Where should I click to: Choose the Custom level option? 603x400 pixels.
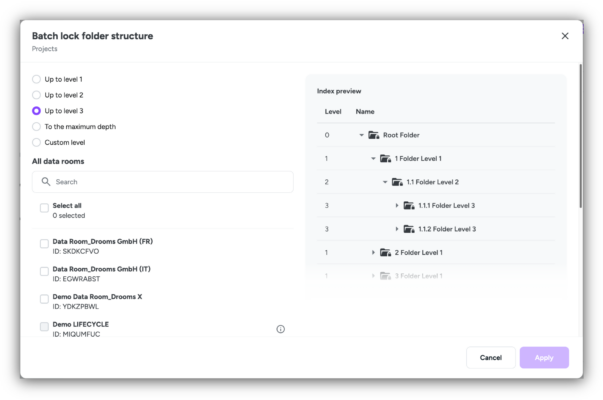tap(36, 142)
